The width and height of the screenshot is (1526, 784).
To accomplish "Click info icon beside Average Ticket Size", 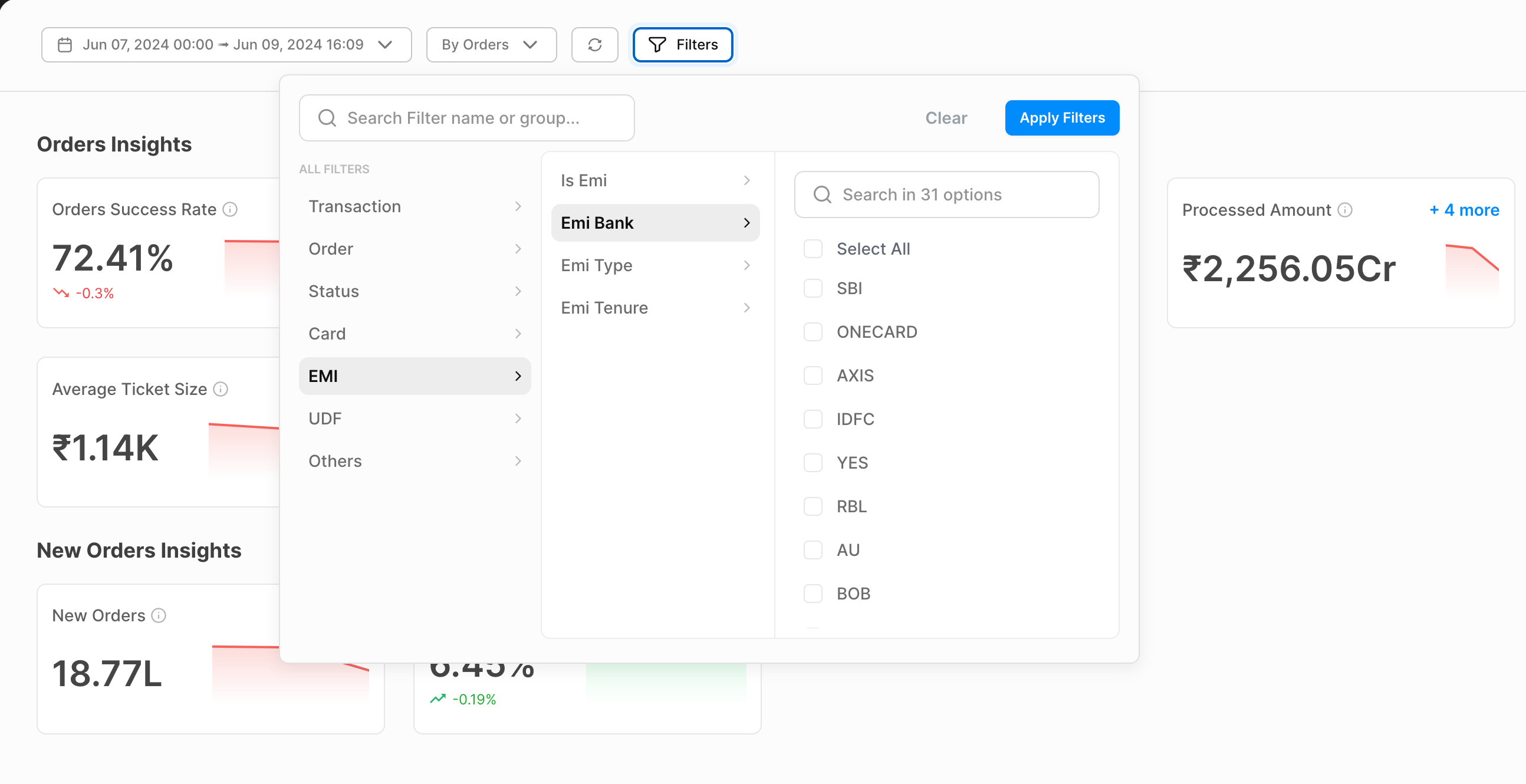I will coord(221,389).
